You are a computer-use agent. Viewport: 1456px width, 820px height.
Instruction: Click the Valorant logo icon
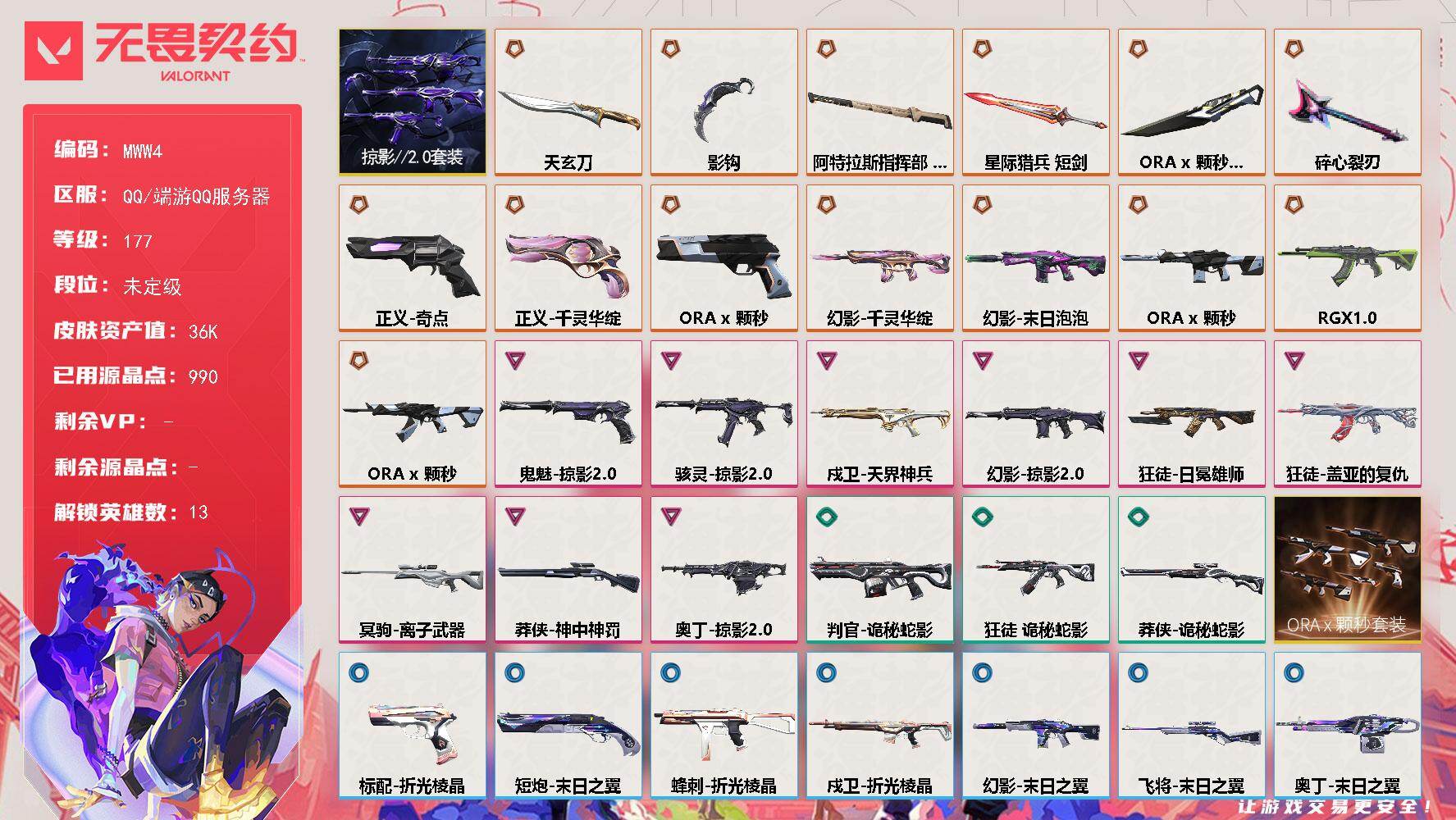coord(54,50)
